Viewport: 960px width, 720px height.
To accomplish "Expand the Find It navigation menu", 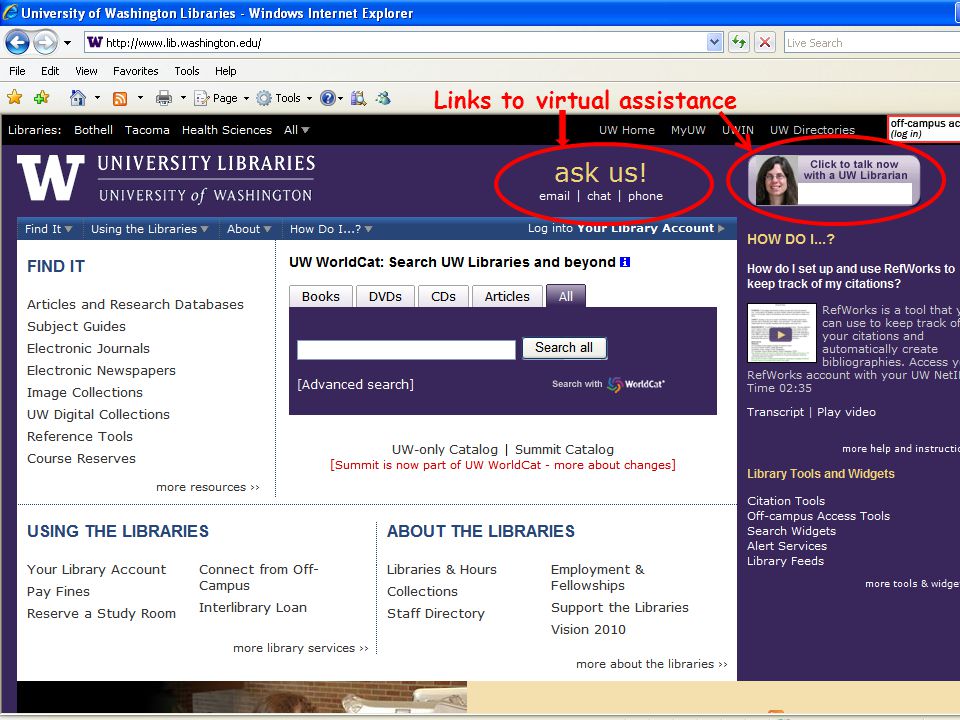I will [x=48, y=229].
